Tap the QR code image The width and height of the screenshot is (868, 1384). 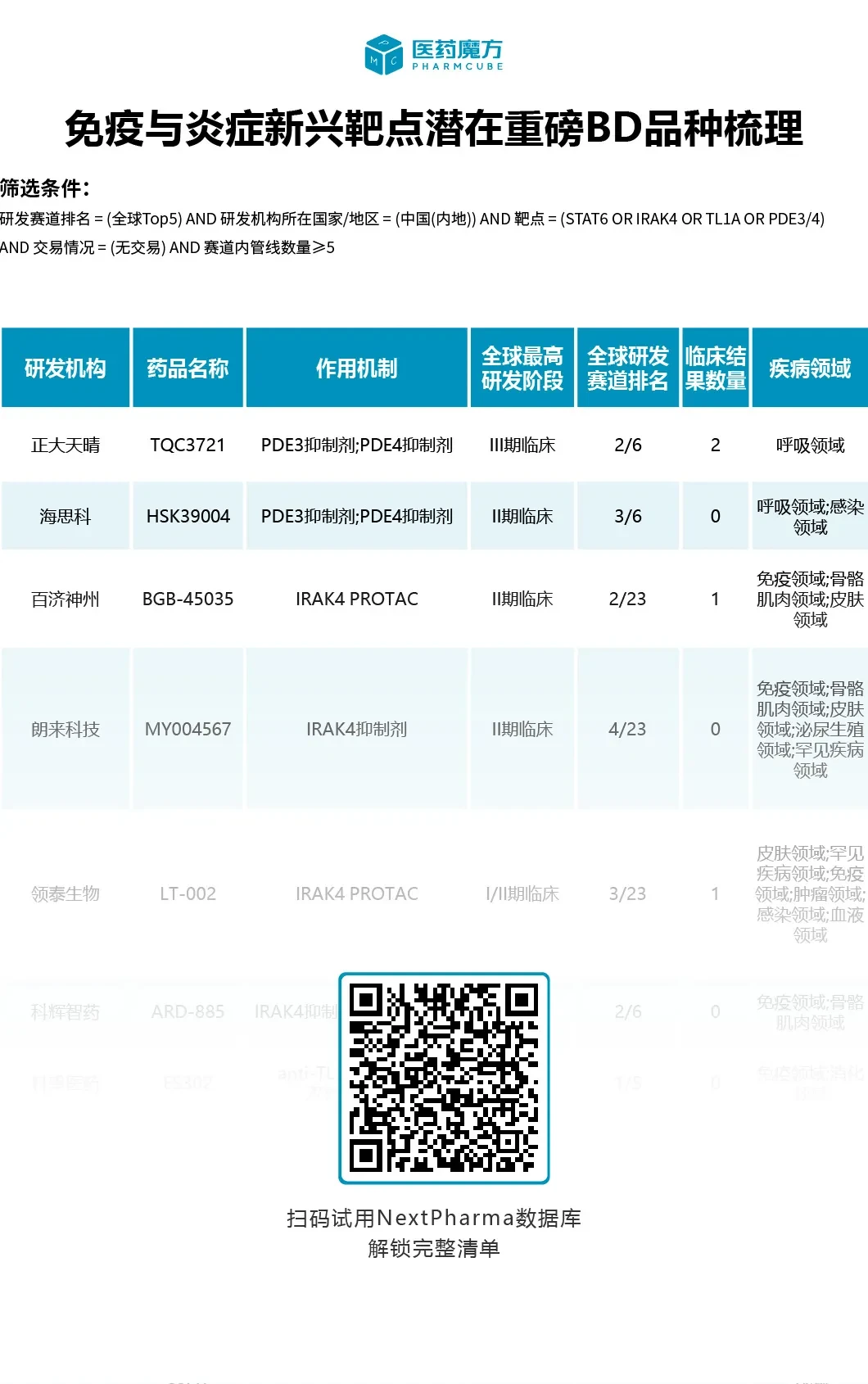click(x=444, y=1078)
